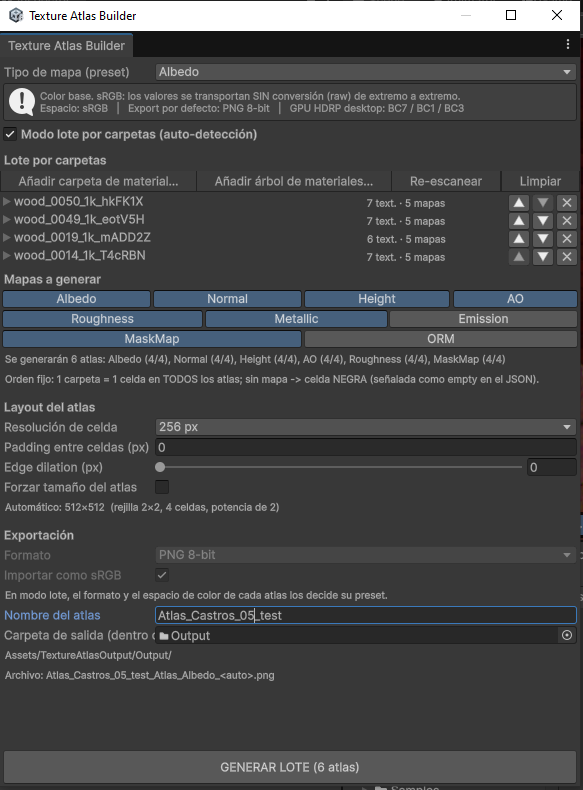583x790 pixels.
Task: Remove wood_0049_1k_eotV5H from the list
Action: [x=567, y=221]
